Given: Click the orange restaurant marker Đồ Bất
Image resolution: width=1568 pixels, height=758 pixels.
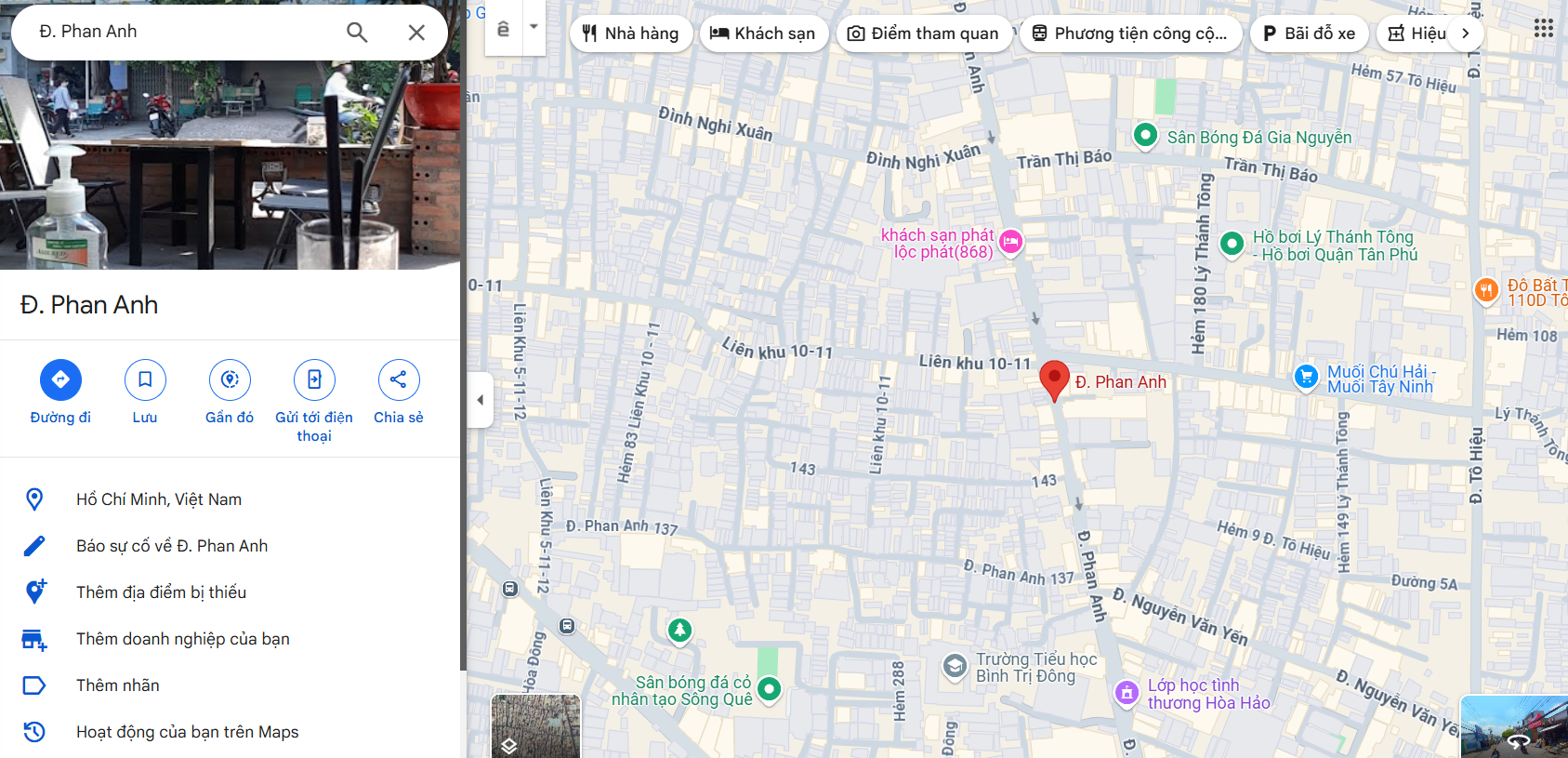Looking at the screenshot, I should pos(1486,291).
